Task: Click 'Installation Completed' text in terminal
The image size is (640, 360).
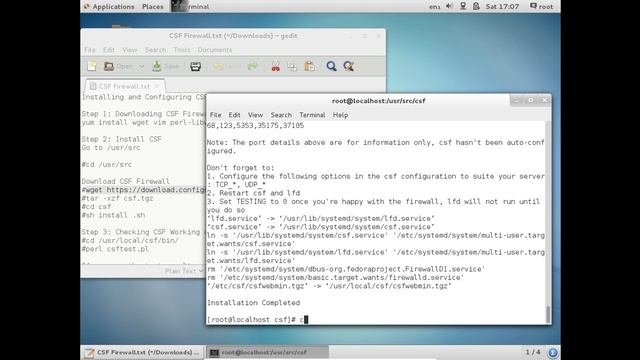Action: pos(253,303)
